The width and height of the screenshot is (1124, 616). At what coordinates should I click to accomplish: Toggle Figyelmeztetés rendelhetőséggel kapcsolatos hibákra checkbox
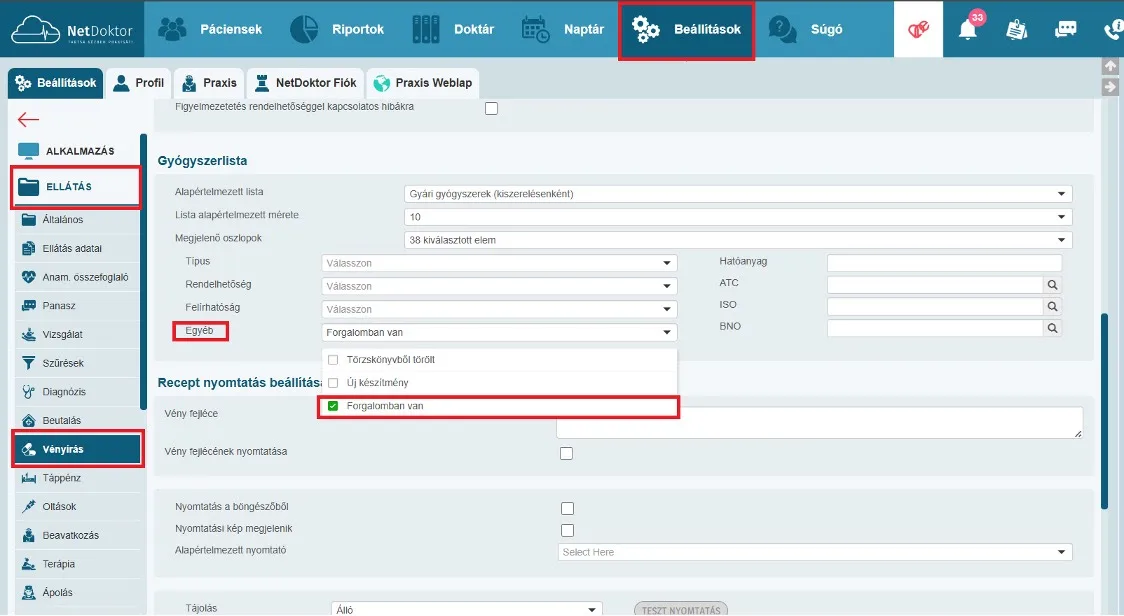click(491, 108)
